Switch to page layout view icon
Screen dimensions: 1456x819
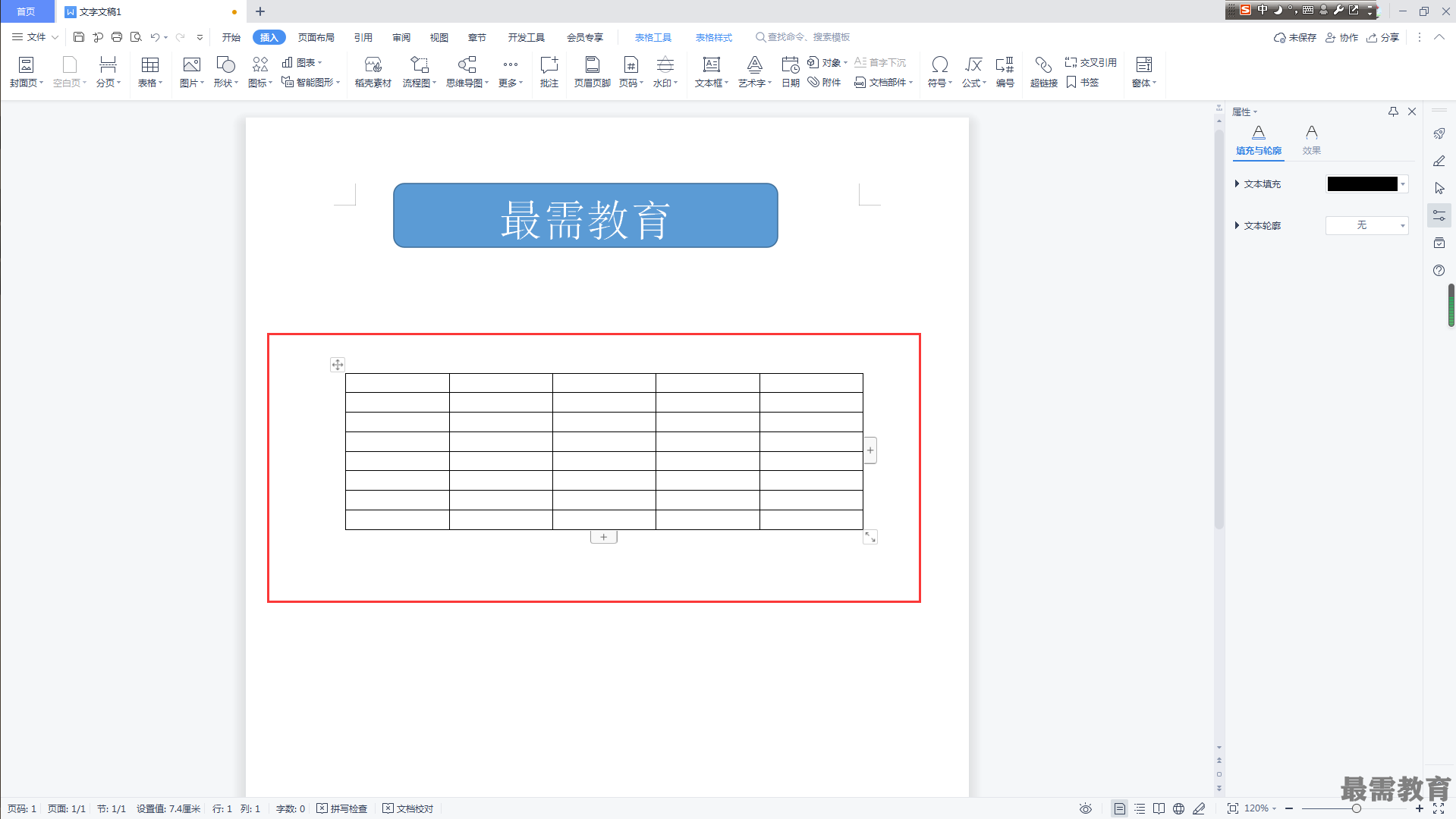click(1120, 808)
